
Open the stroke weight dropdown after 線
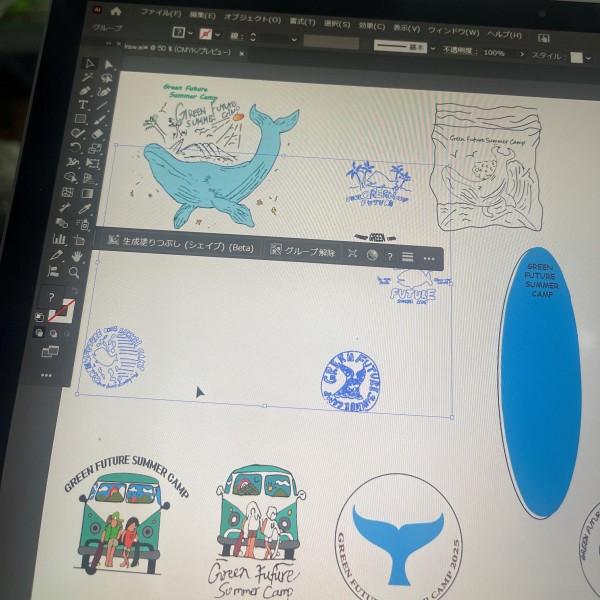293,39
